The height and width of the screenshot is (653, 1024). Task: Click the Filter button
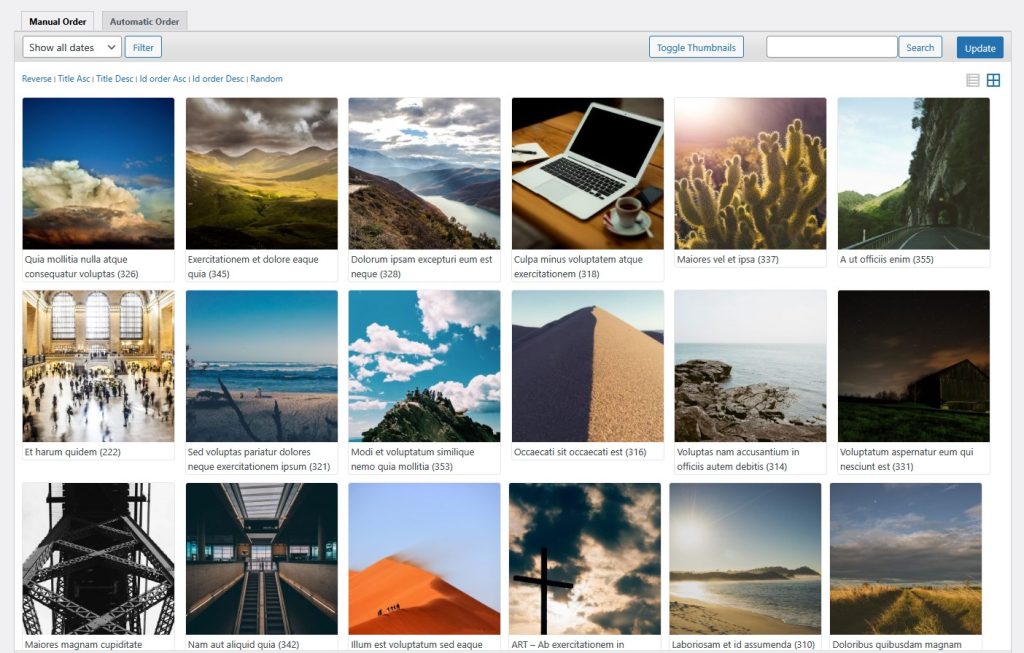[x=142, y=46]
